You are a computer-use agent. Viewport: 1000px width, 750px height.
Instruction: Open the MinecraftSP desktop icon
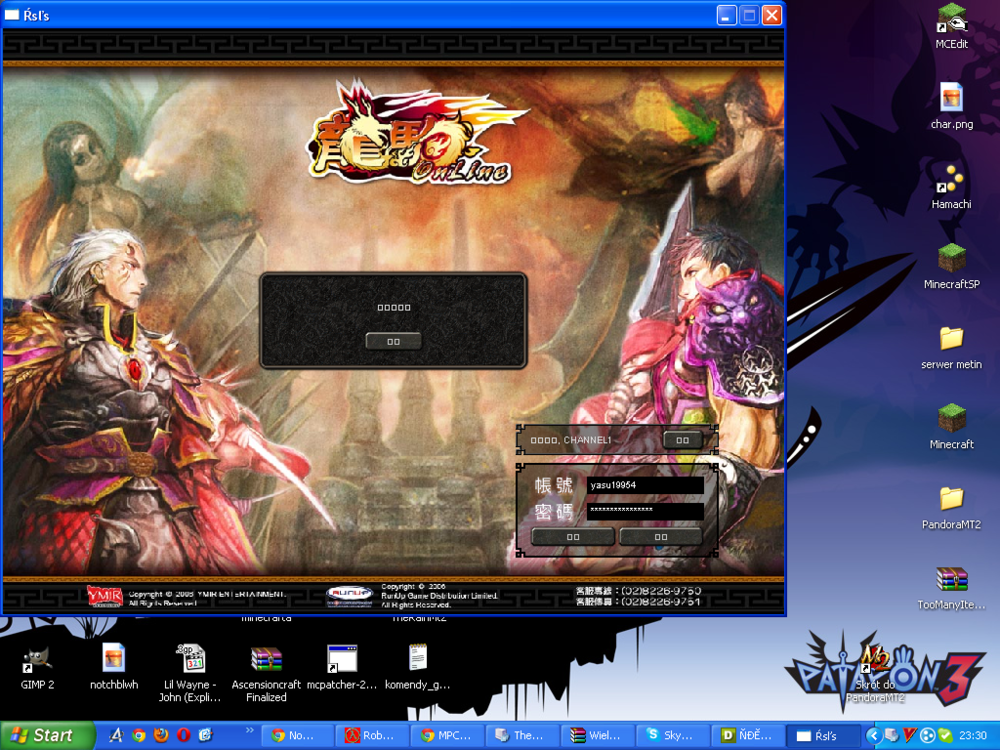point(951,267)
